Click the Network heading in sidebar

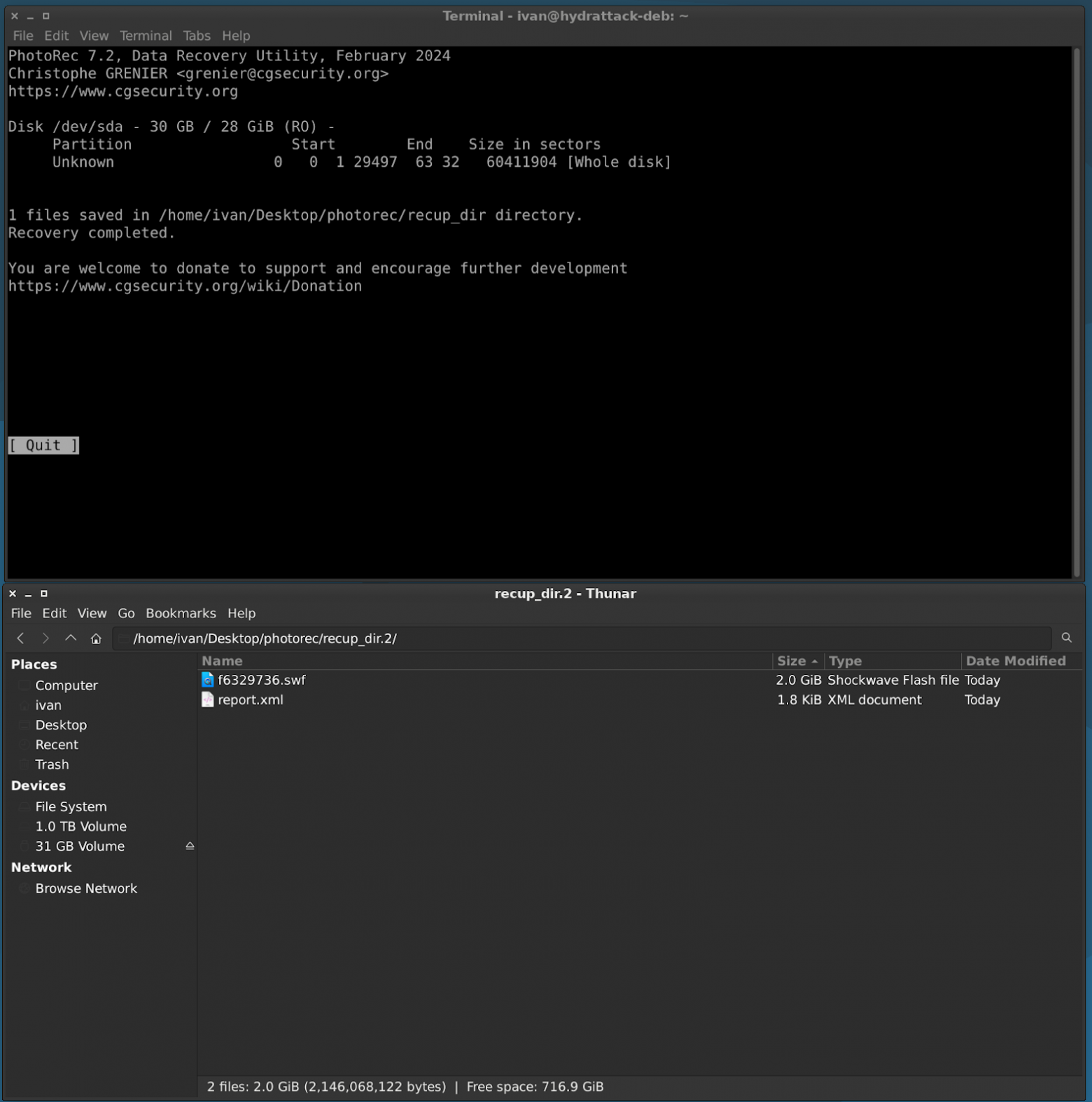pyautogui.click(x=41, y=867)
